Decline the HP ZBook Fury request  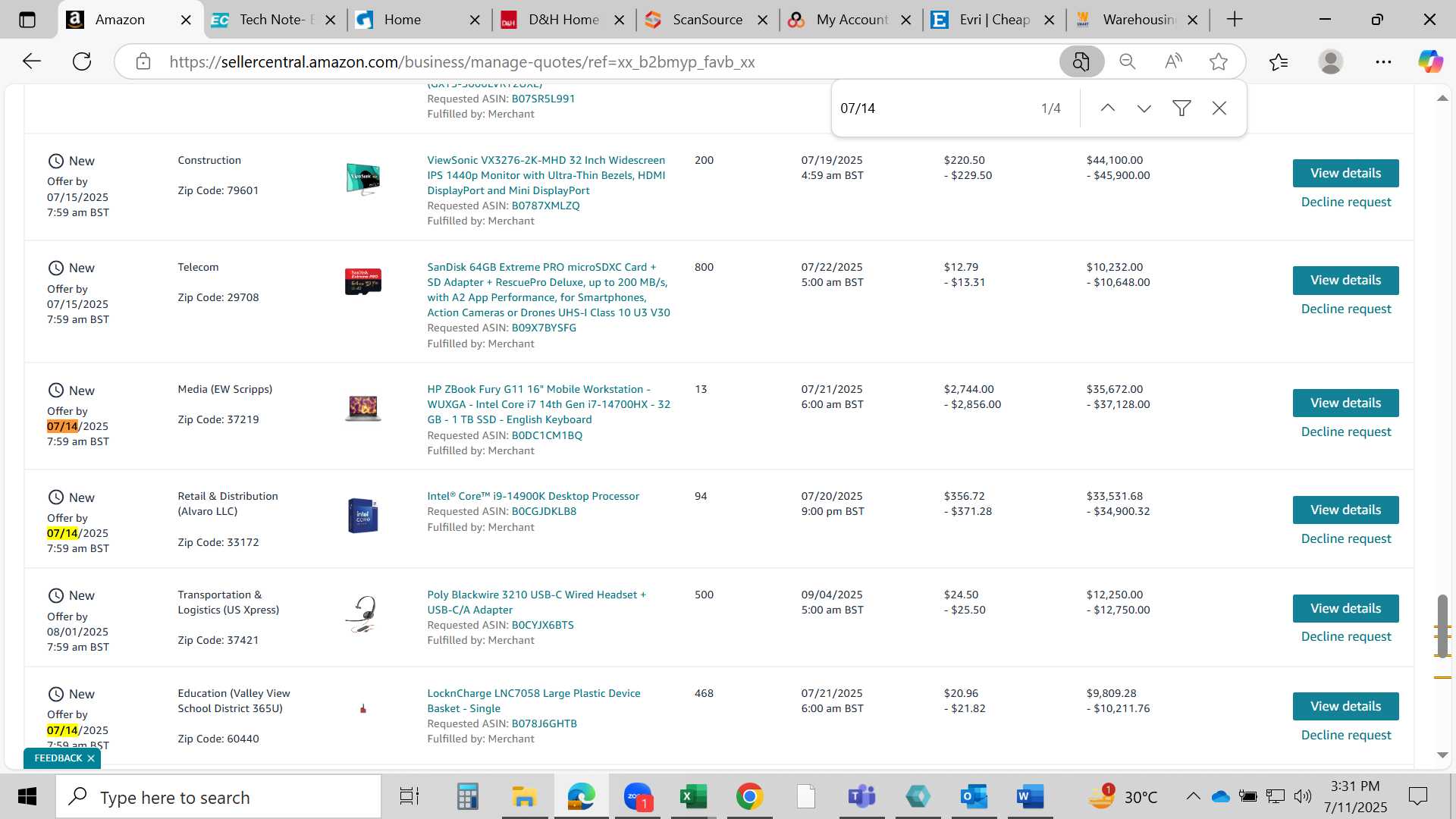pyautogui.click(x=1346, y=431)
